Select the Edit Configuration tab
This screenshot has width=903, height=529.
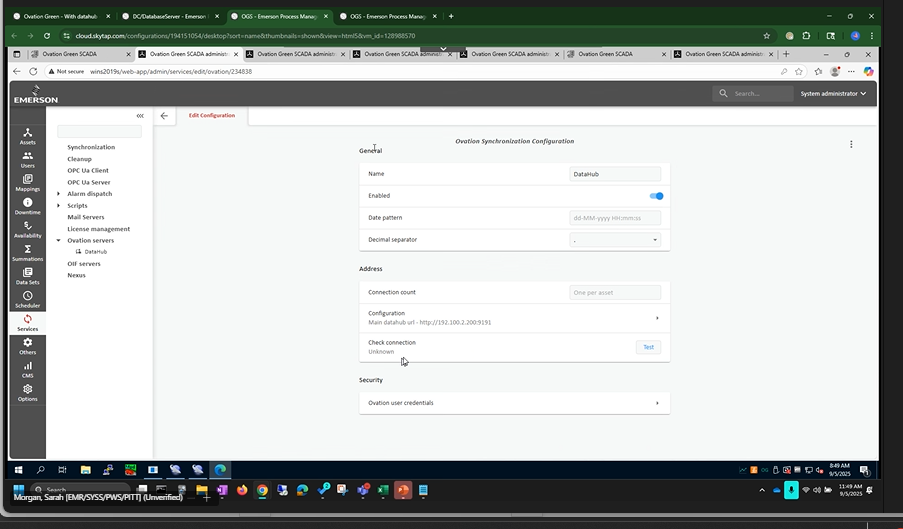[x=212, y=116]
